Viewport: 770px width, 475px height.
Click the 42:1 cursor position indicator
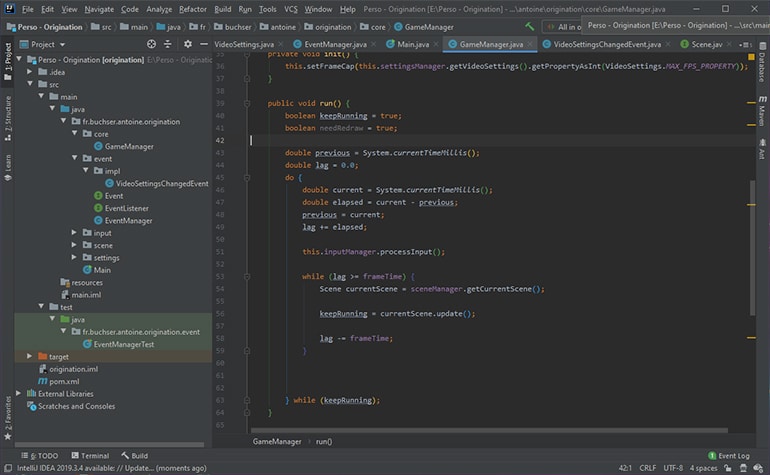(x=625, y=468)
